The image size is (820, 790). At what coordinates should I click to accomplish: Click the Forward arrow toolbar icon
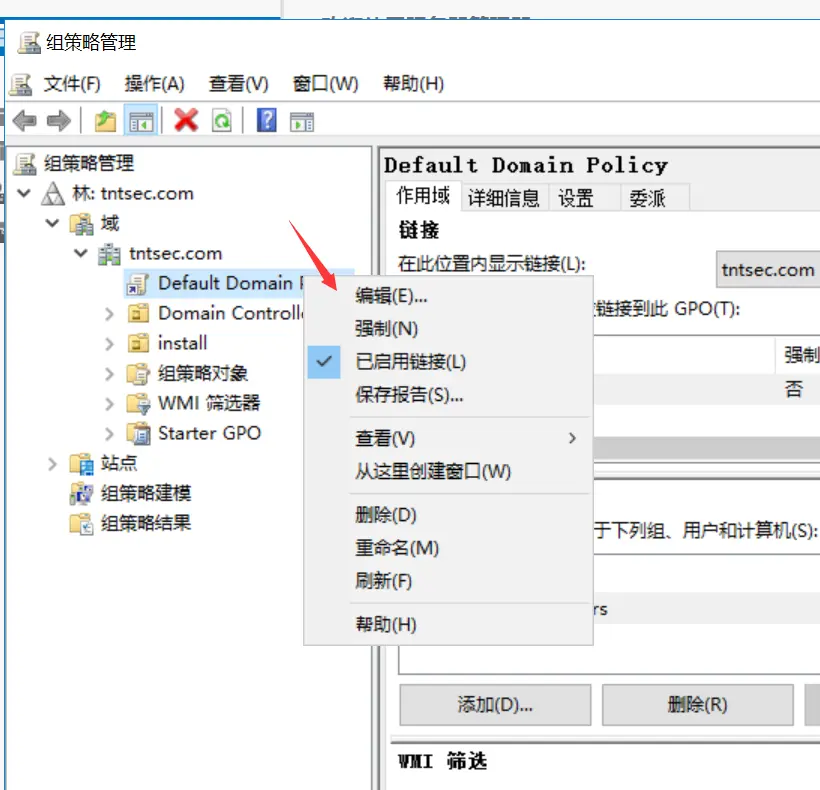coord(59,121)
